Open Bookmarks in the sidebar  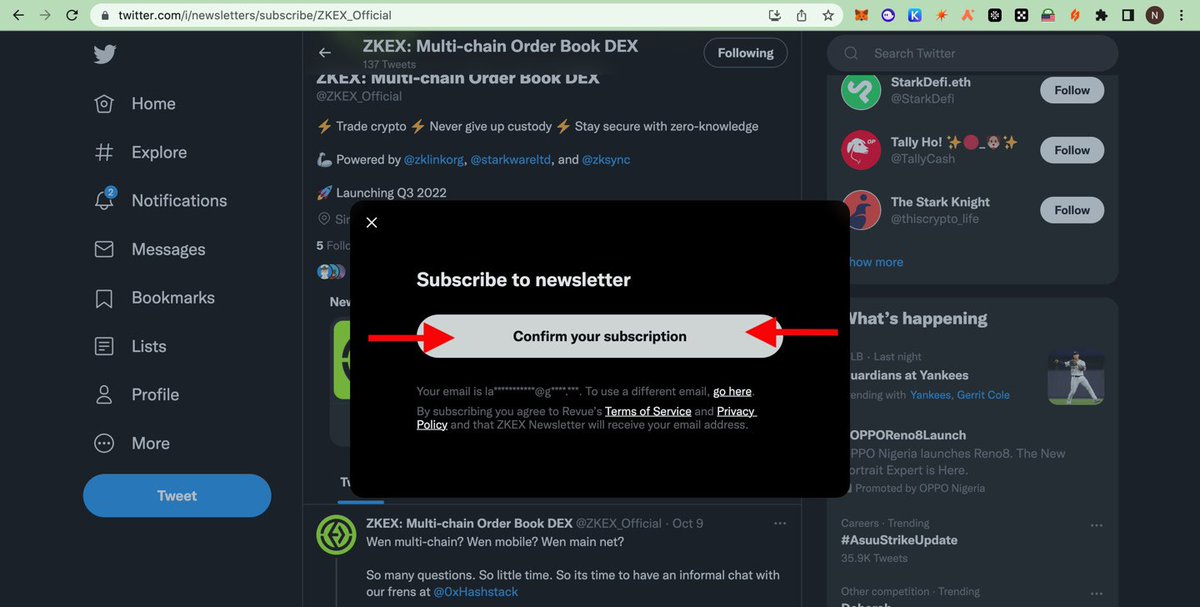click(x=153, y=297)
